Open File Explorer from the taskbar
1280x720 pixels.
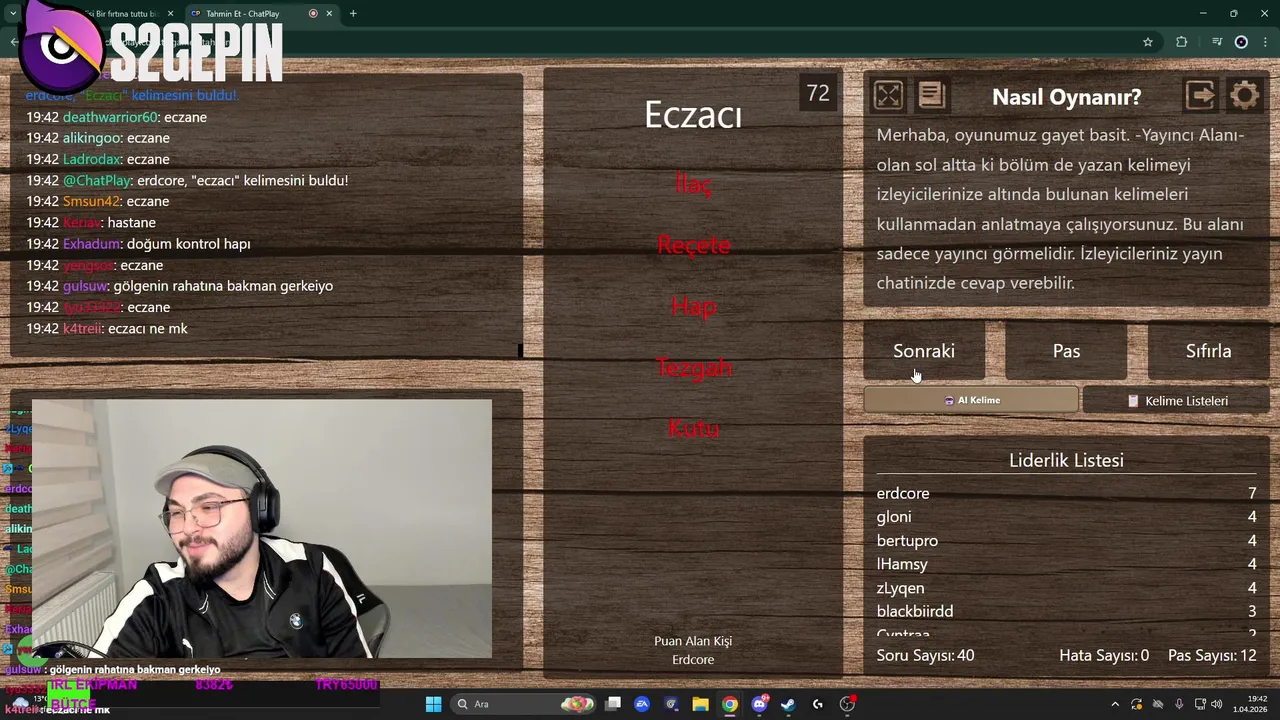click(x=700, y=704)
